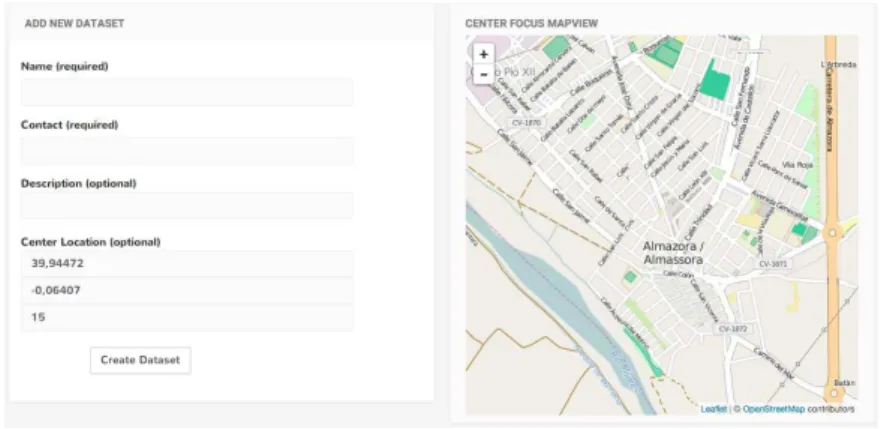Click the CV-1870 road label on map
The width and height of the screenshot is (884, 429).
pyautogui.click(x=527, y=122)
